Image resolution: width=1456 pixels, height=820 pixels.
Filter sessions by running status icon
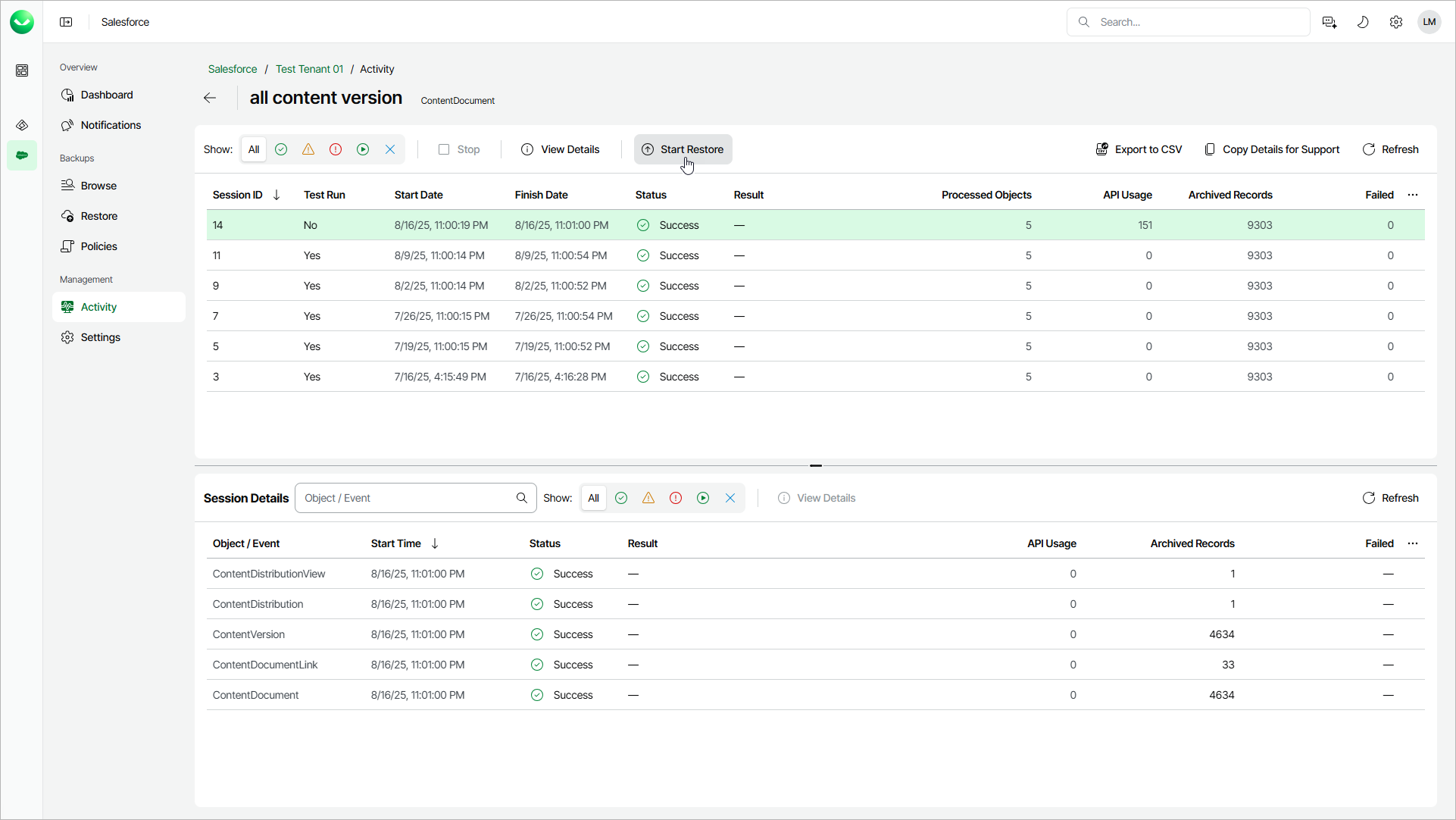(x=363, y=149)
